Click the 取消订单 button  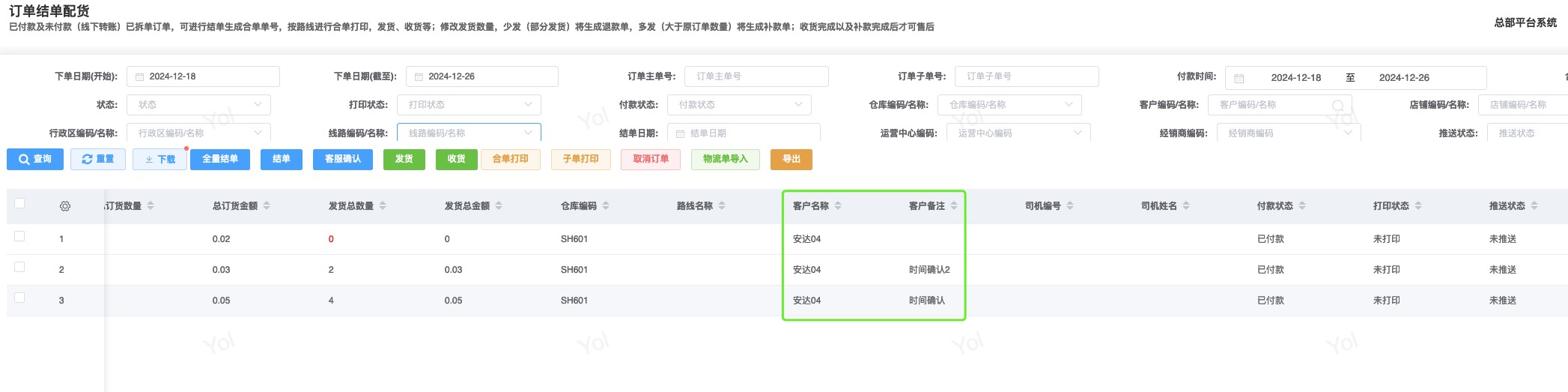pyautogui.click(x=650, y=159)
